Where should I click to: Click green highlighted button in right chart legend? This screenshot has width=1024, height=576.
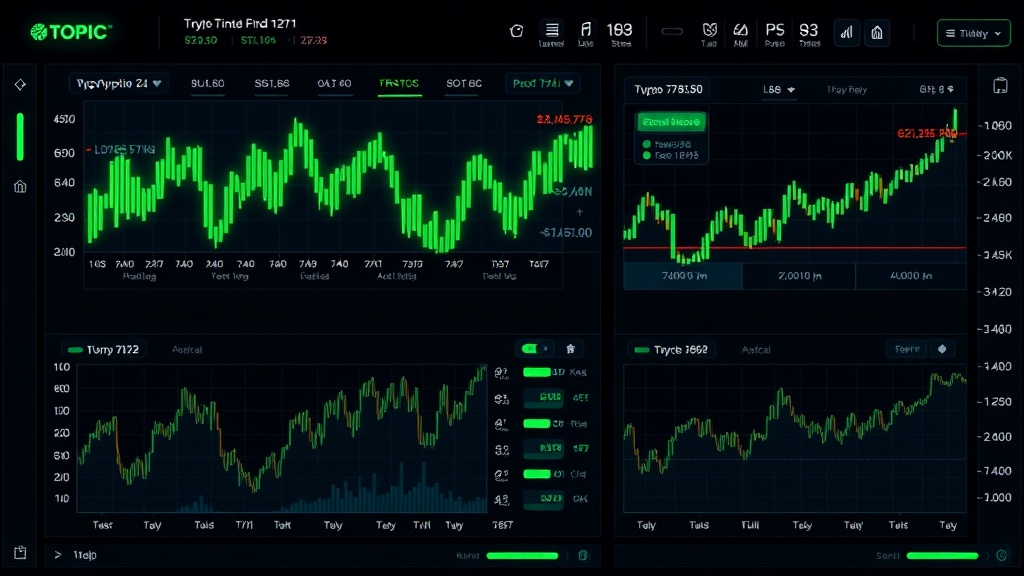pos(671,122)
